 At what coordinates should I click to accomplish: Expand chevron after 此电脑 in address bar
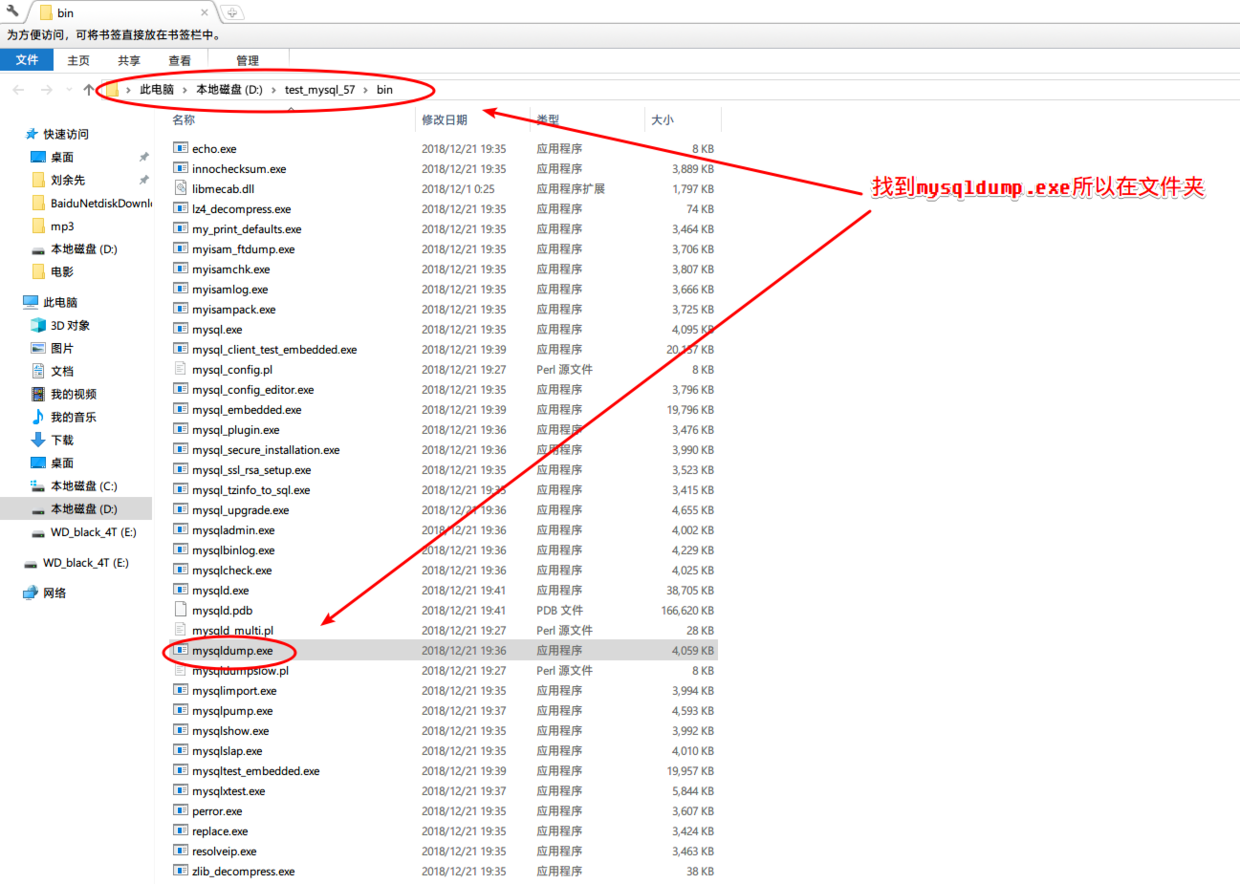[x=185, y=90]
